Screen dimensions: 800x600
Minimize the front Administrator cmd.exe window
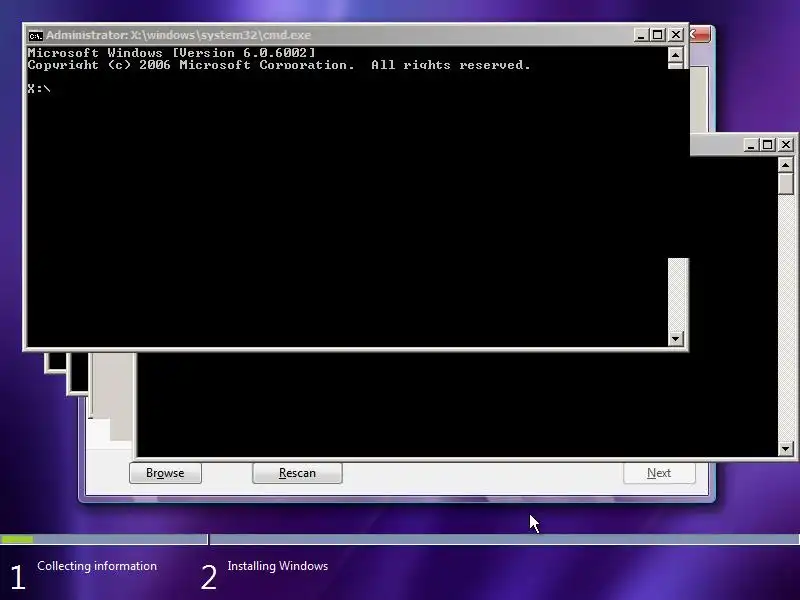(x=641, y=35)
